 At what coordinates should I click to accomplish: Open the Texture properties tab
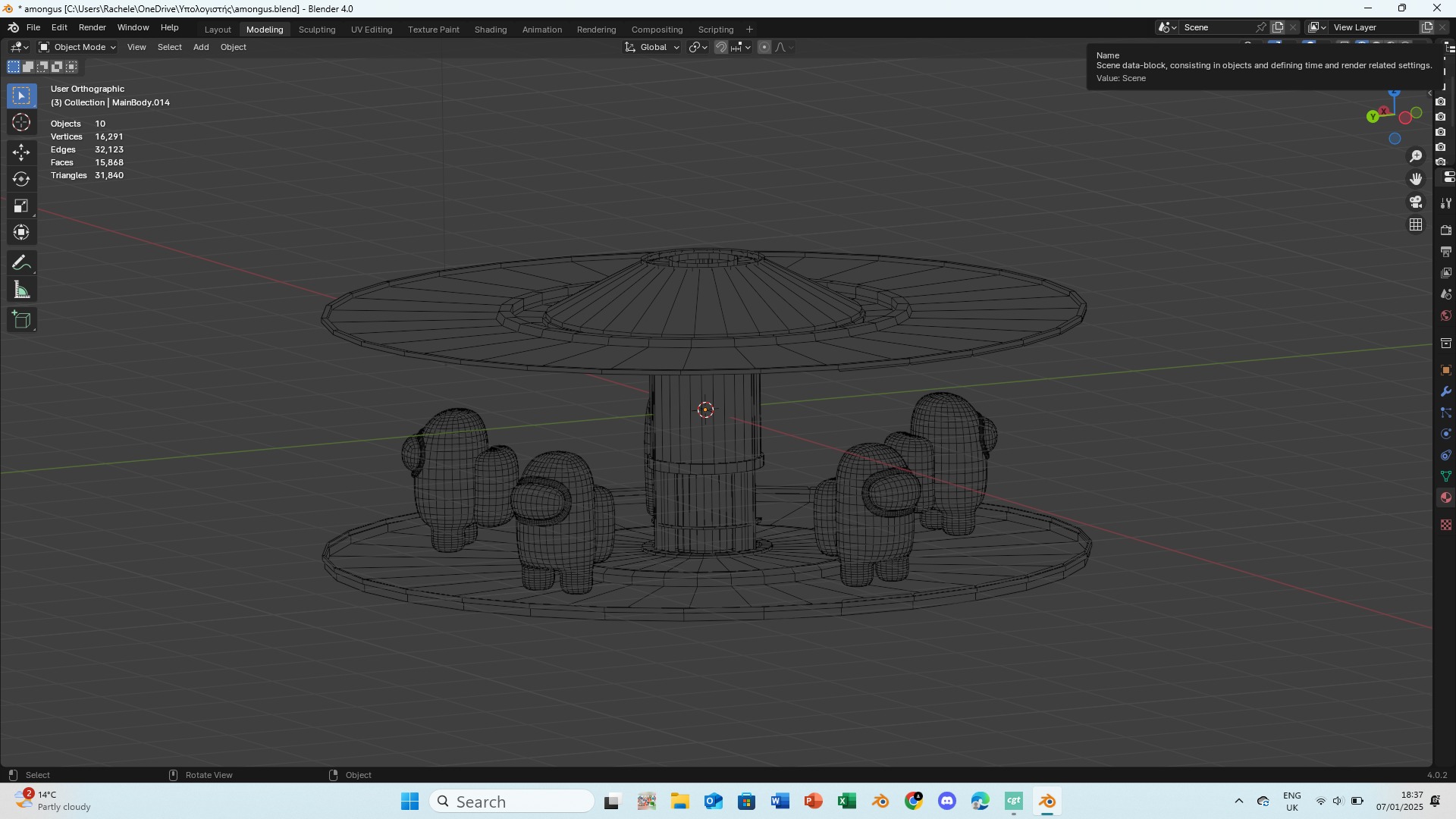coord(1446,525)
